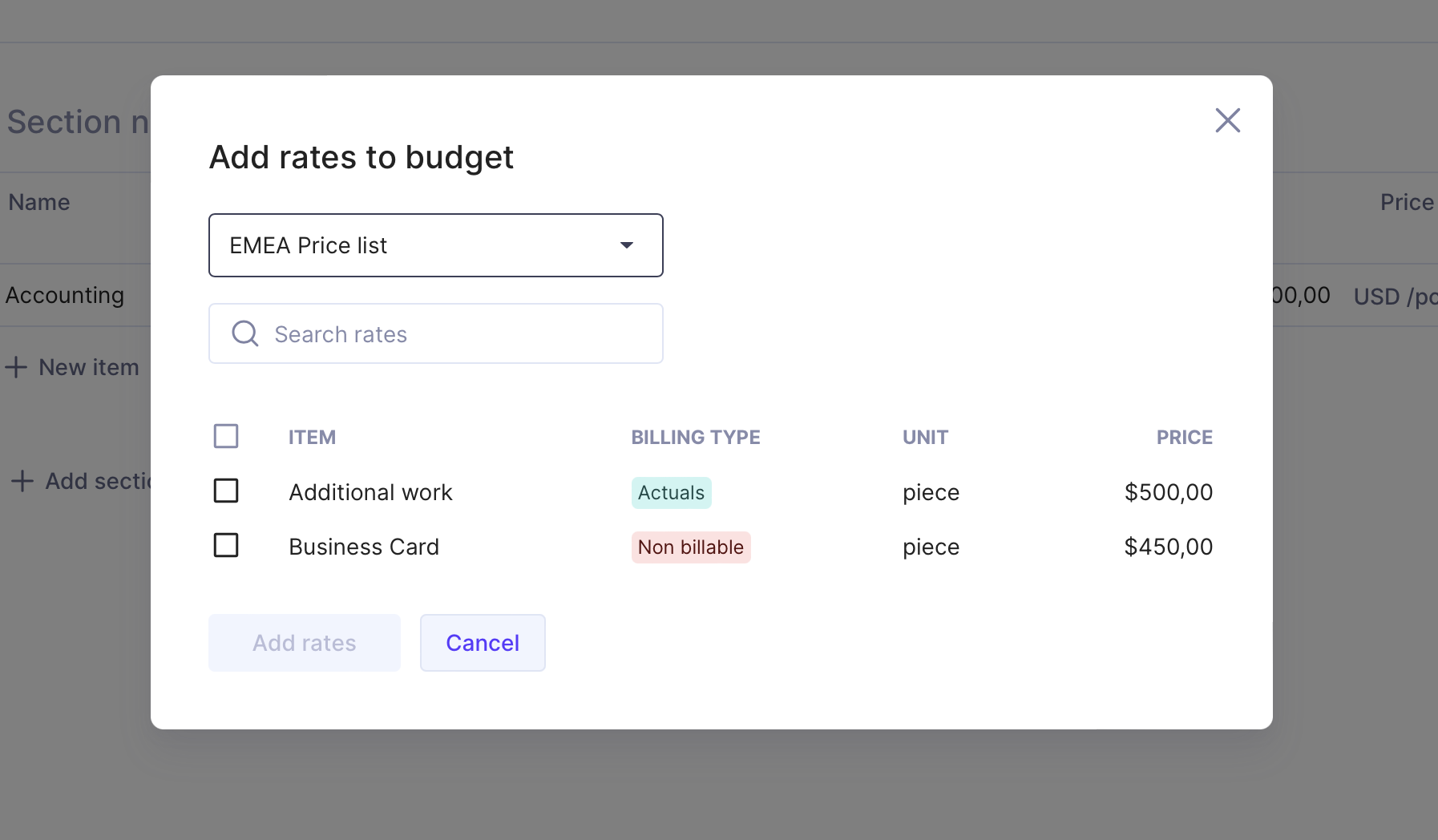Click the piece unit of Business Card
The width and height of the screenshot is (1438, 840).
(x=931, y=547)
